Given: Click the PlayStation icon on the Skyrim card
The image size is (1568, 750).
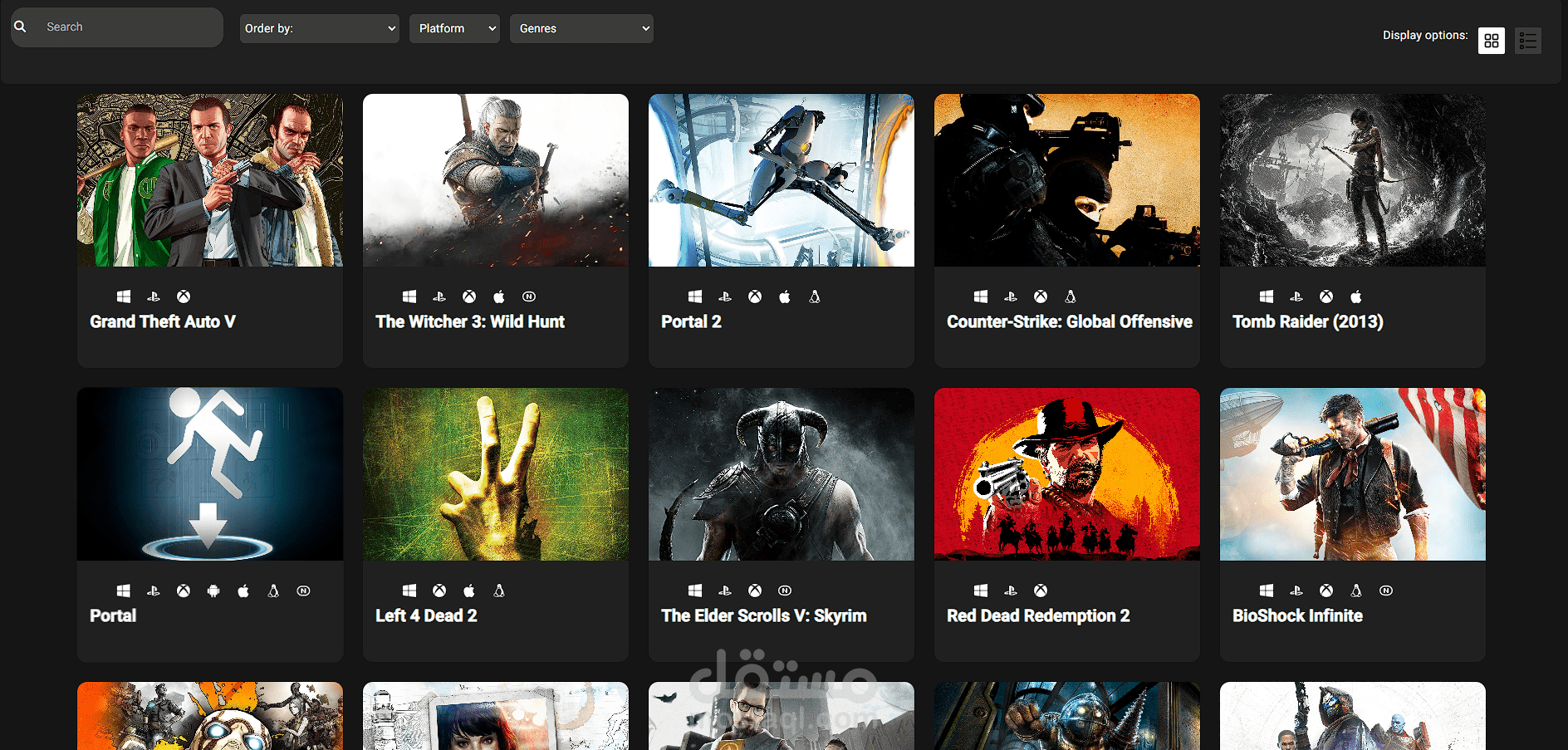Looking at the screenshot, I should [x=725, y=591].
